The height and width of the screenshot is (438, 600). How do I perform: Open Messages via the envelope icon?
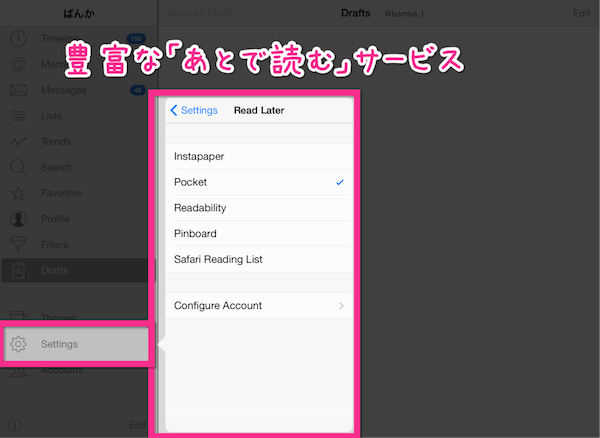tap(18, 90)
